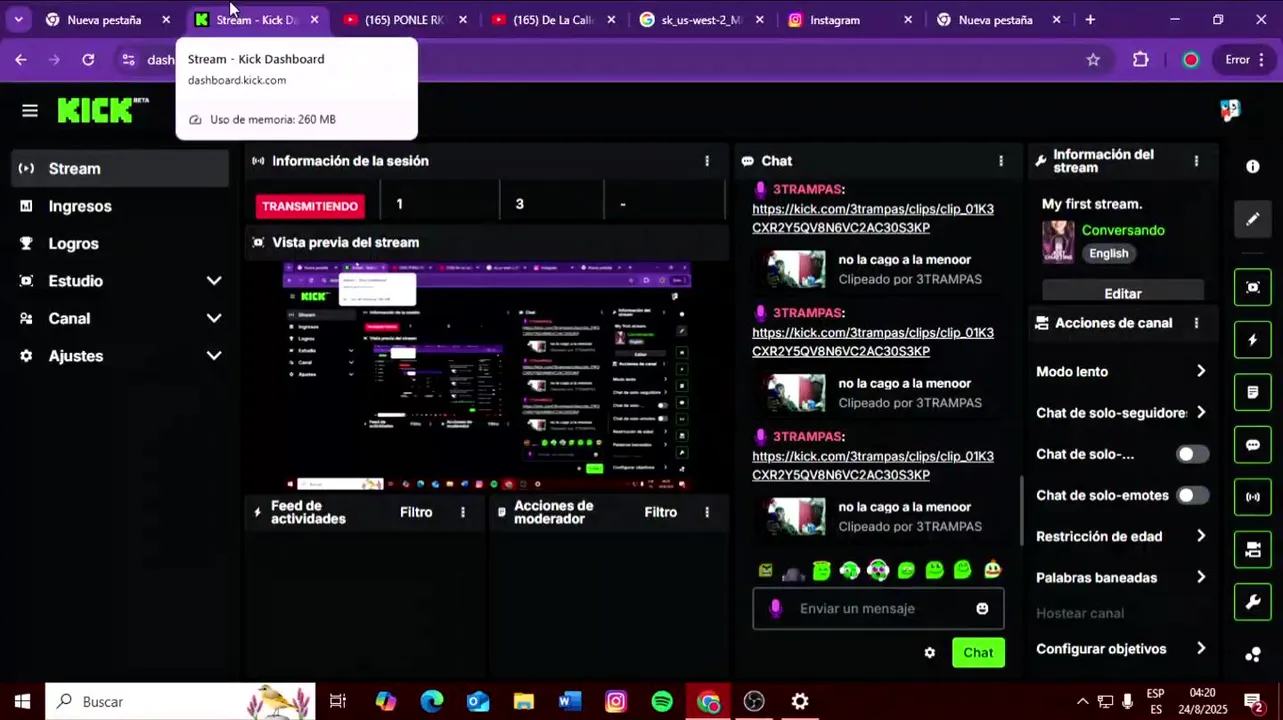
Task: Click the info icon in the right sidebar
Action: point(1253,167)
